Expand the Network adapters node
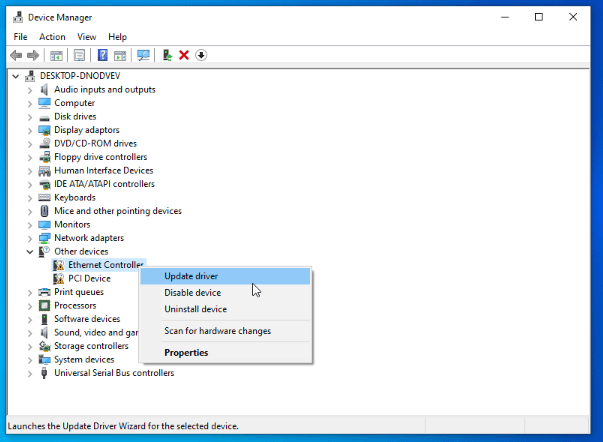 point(30,238)
